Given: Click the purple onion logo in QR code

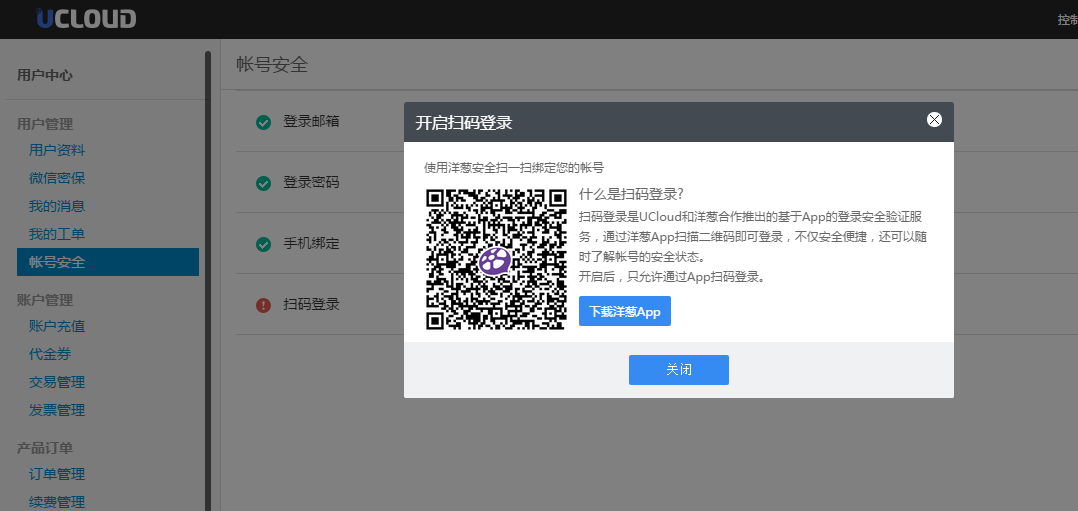Looking at the screenshot, I should tap(495, 261).
